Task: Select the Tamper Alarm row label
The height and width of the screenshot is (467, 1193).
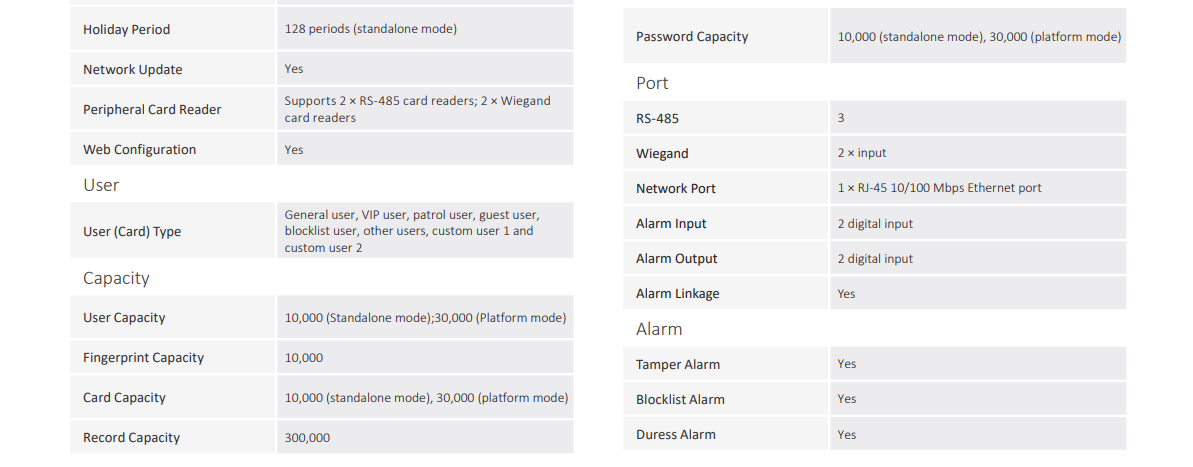Action: coord(678,364)
